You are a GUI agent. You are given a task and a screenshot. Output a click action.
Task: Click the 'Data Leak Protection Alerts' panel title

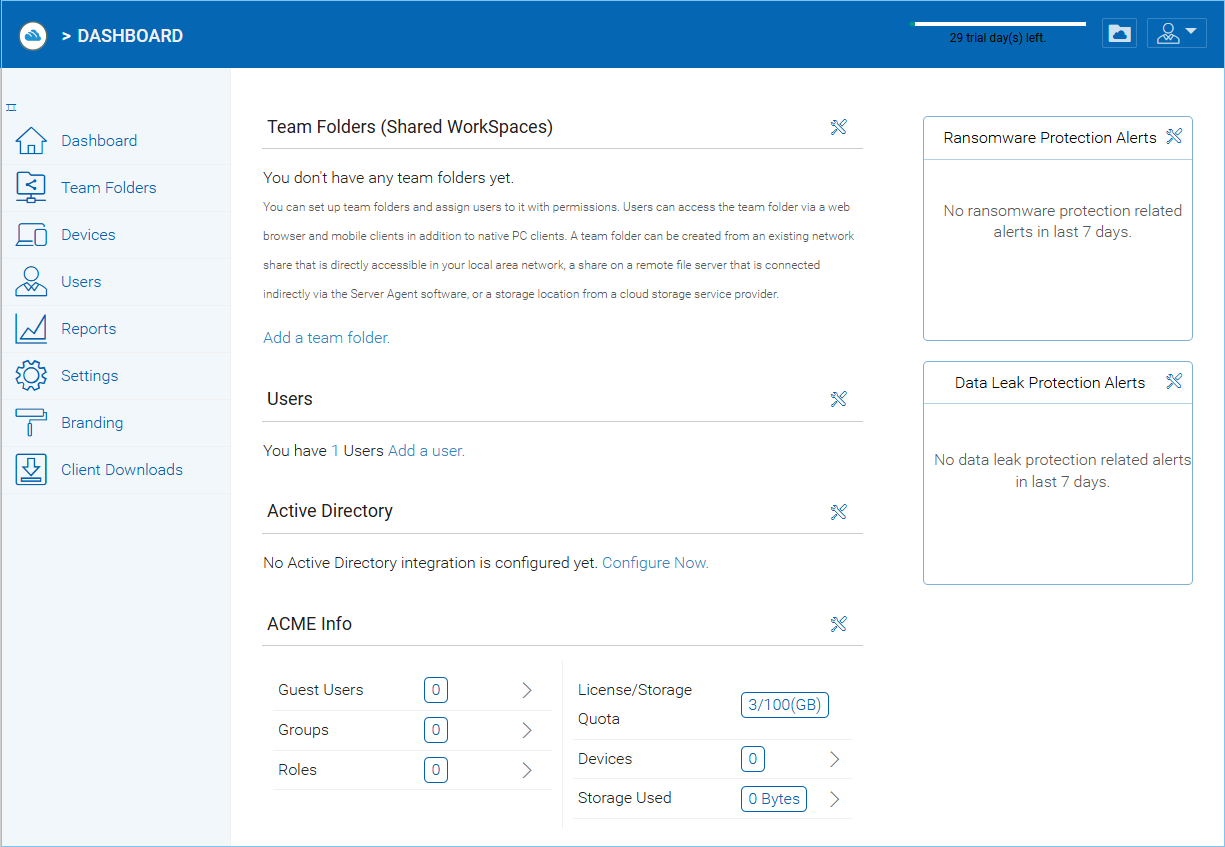[1050, 383]
